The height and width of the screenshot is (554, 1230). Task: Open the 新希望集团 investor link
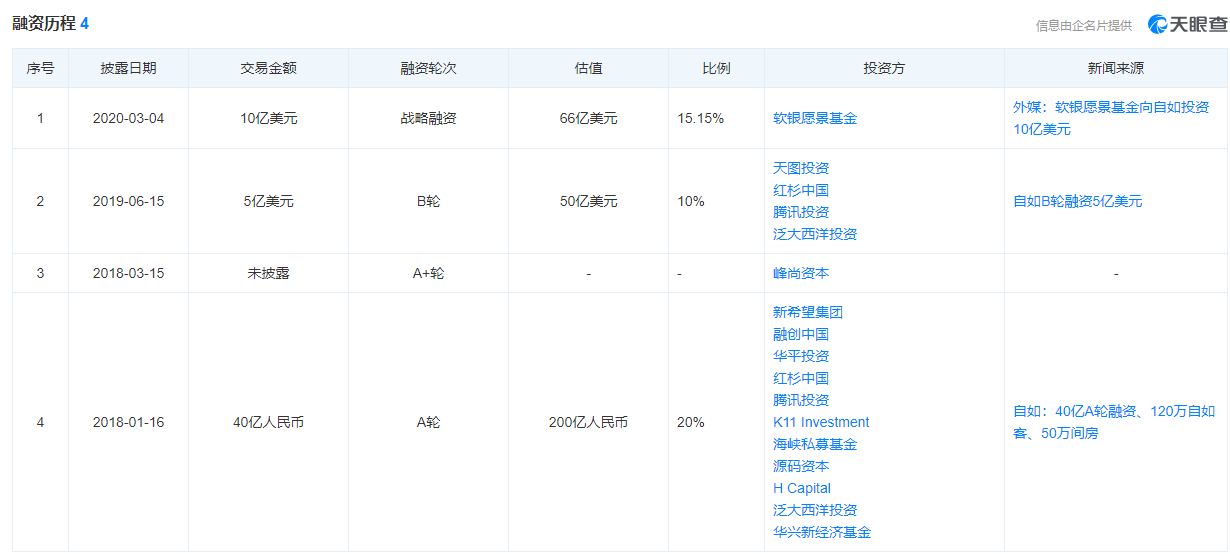808,312
